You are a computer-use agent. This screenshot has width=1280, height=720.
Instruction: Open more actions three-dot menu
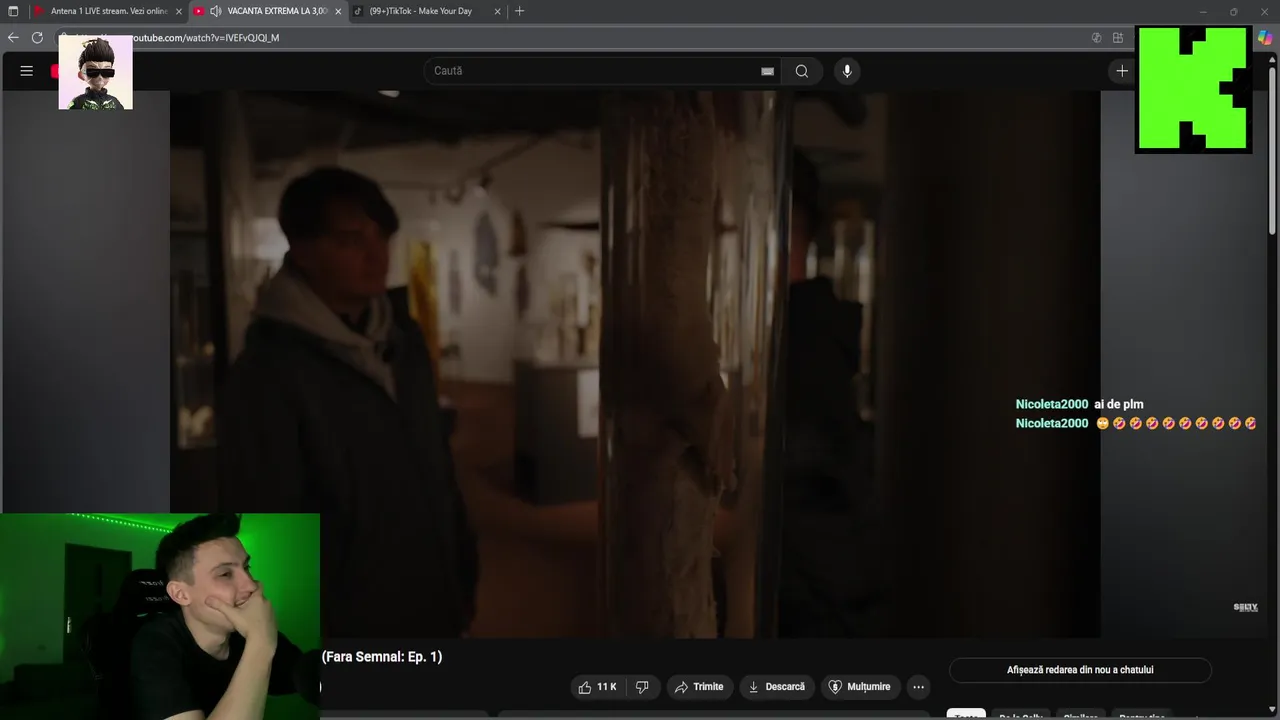[x=918, y=687]
